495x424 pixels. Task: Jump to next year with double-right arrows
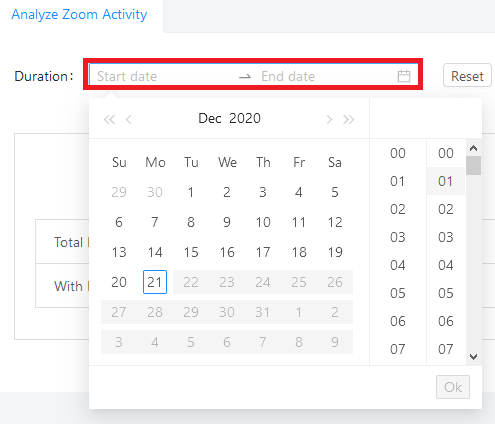tap(349, 119)
